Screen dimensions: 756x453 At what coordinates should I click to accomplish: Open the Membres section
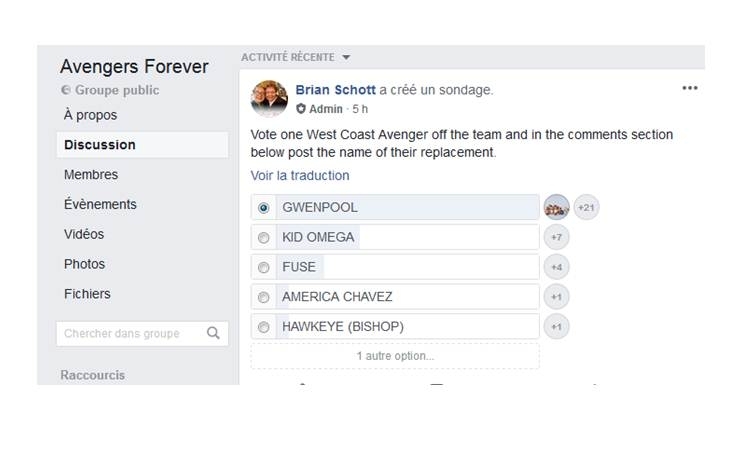[x=91, y=174]
